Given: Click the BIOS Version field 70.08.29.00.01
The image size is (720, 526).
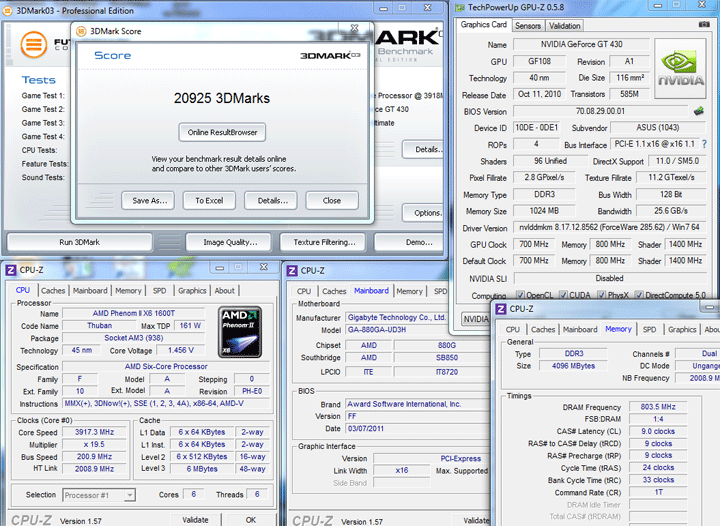Looking at the screenshot, I should click(600, 111).
